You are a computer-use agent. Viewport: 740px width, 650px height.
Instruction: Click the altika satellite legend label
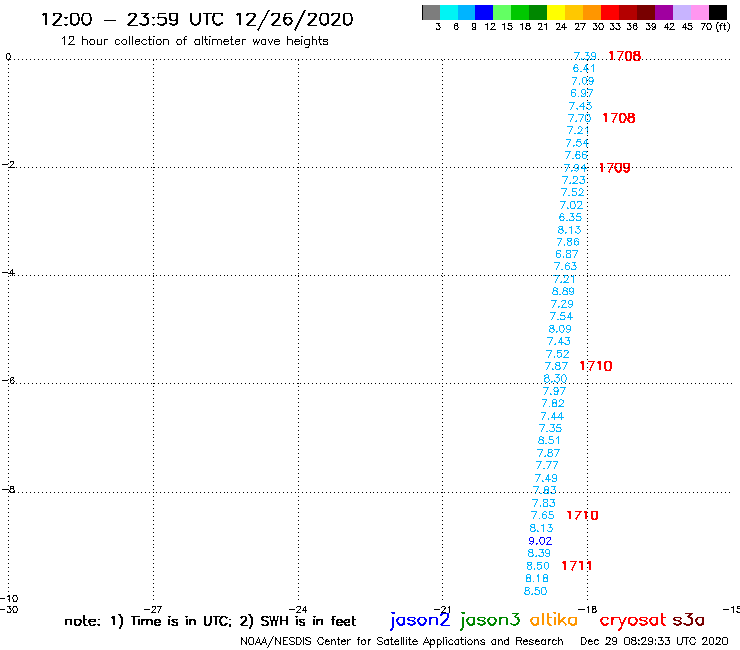click(x=554, y=620)
